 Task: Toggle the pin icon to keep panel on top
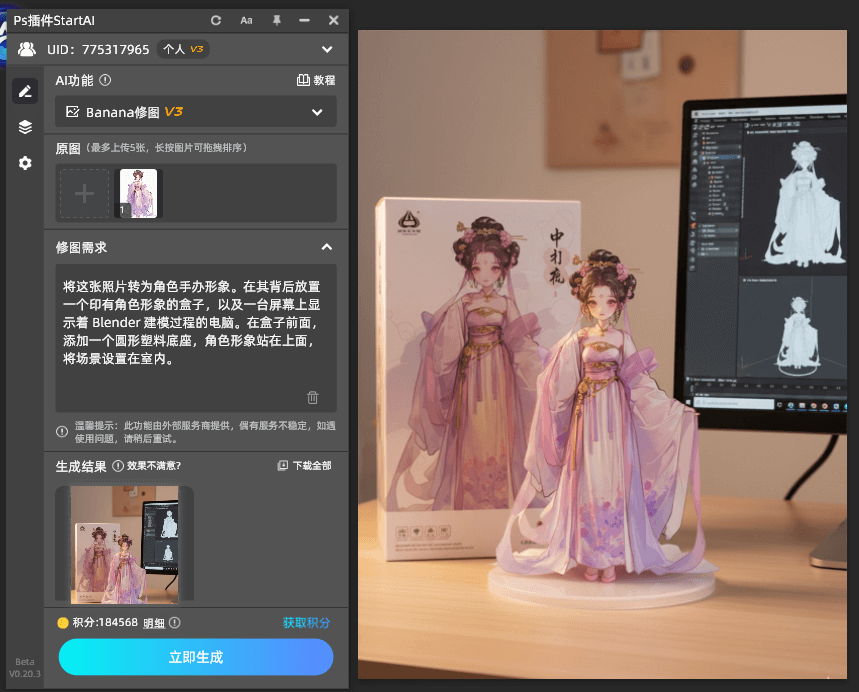[x=276, y=20]
